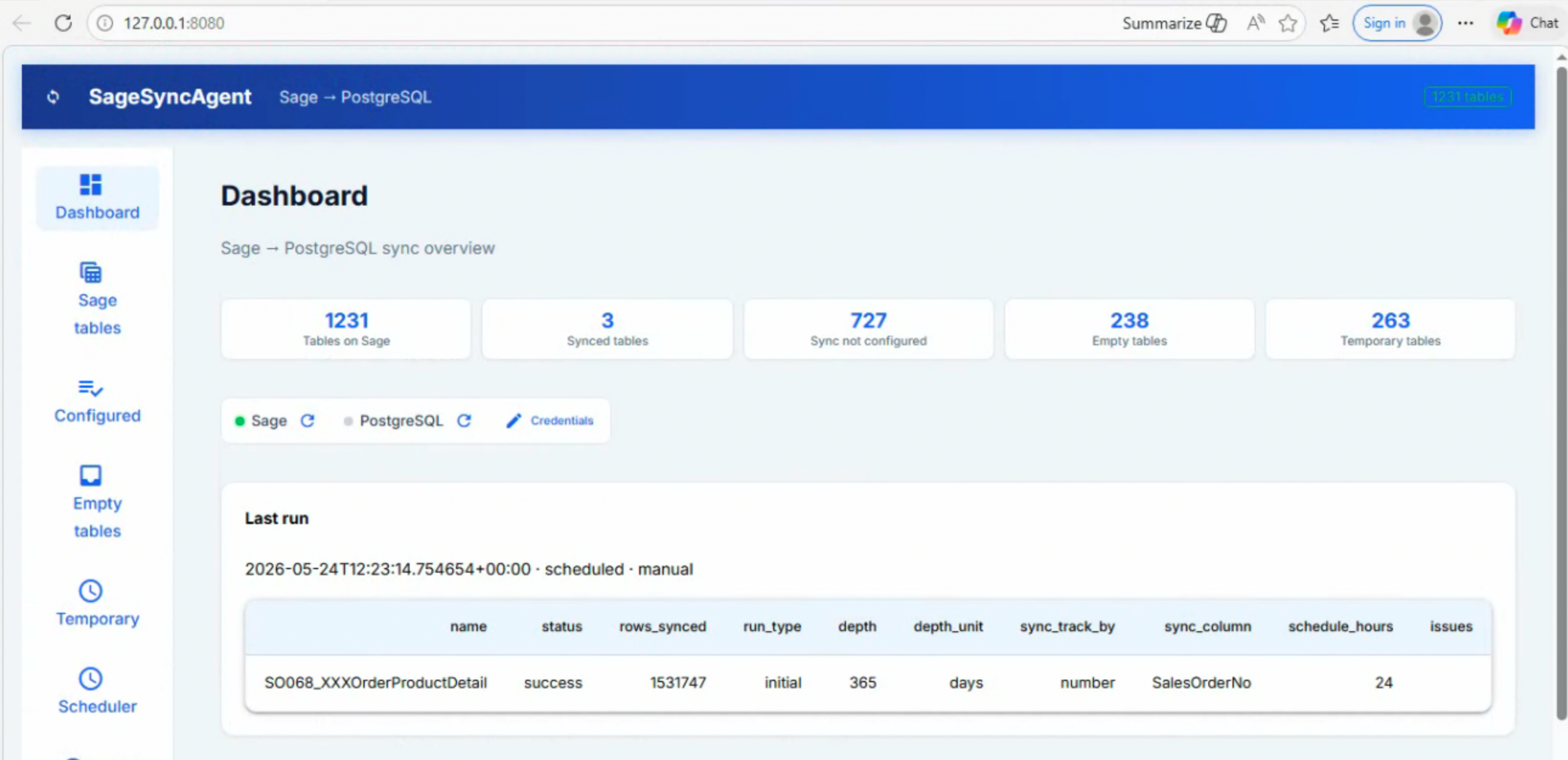
Task: Click the Sage green status indicator
Action: (x=240, y=421)
